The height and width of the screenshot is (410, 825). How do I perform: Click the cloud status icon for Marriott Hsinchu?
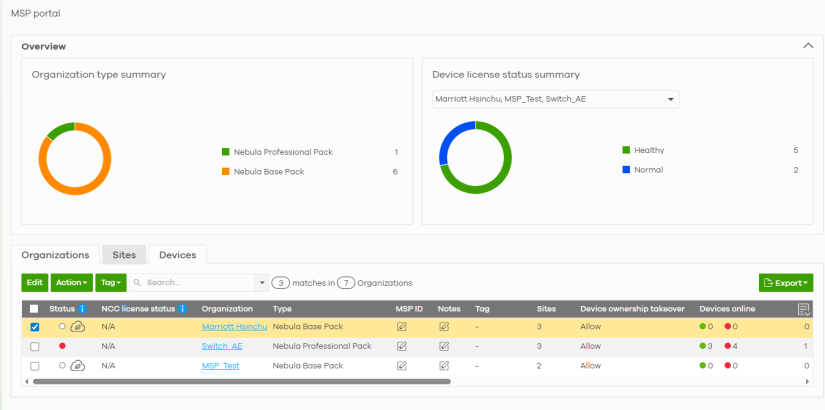coord(78,327)
